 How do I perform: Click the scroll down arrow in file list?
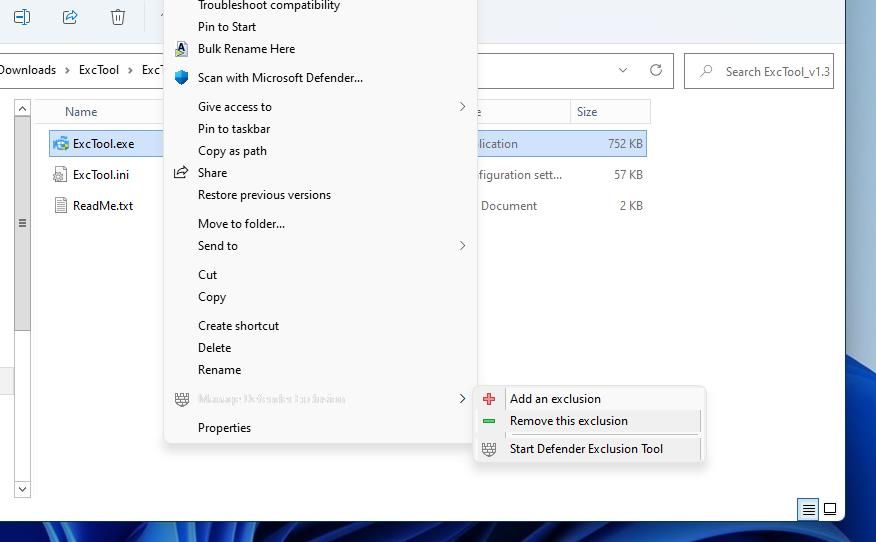22,489
